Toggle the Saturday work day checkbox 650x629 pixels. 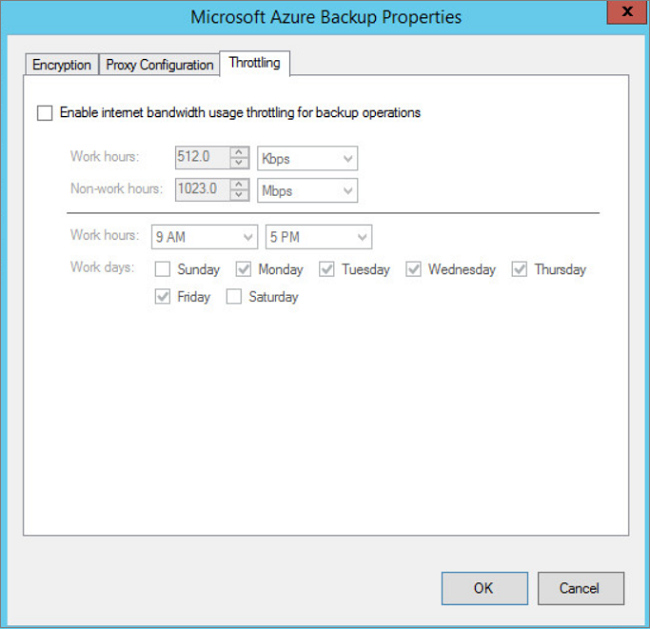(234, 297)
